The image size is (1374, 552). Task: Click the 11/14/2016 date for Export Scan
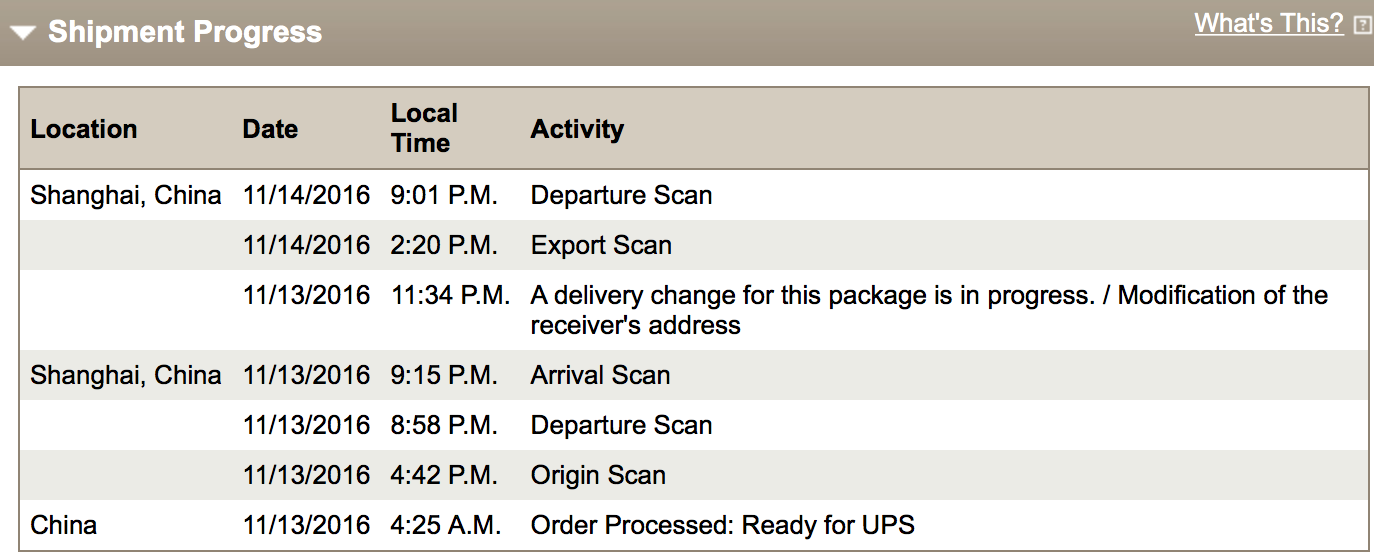point(306,245)
